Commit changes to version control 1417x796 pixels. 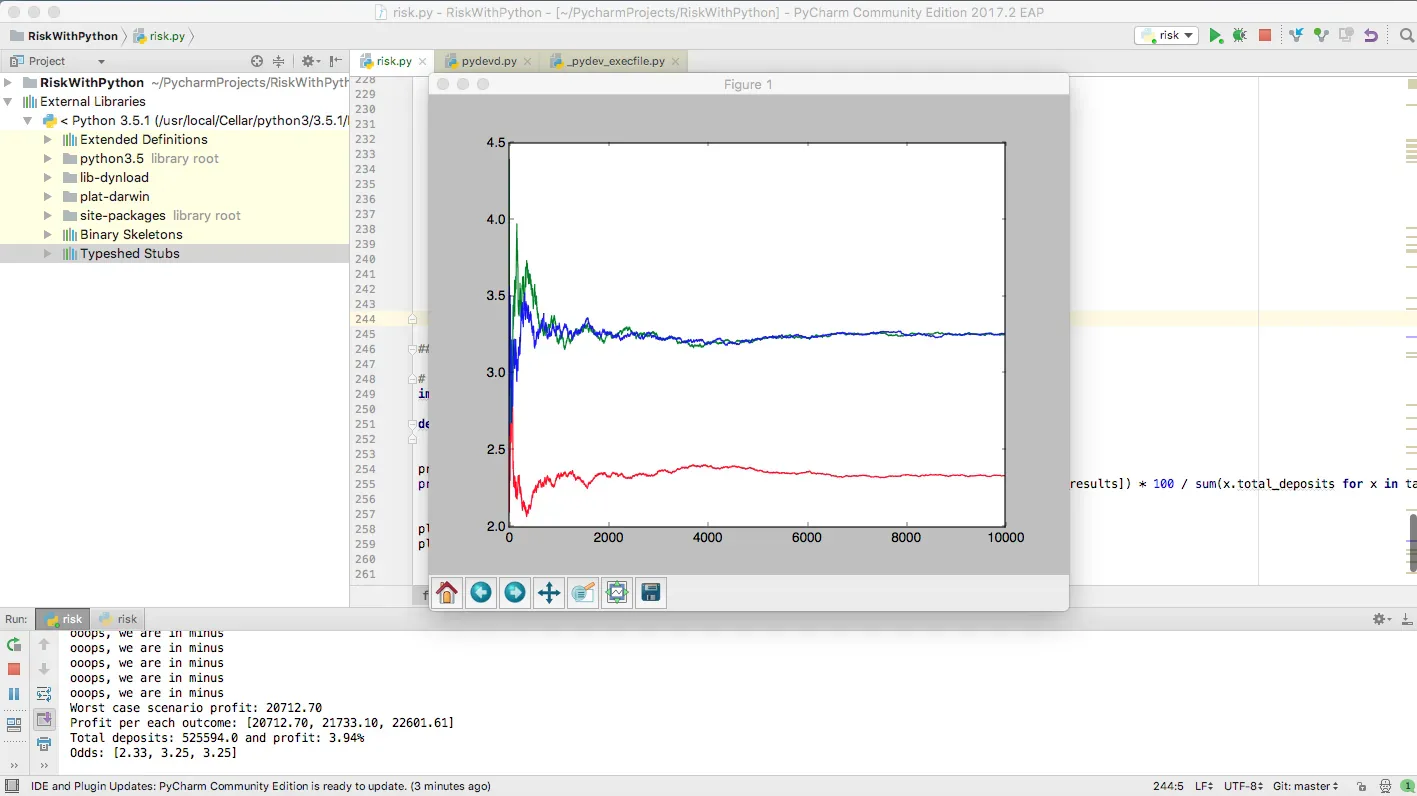1321,35
